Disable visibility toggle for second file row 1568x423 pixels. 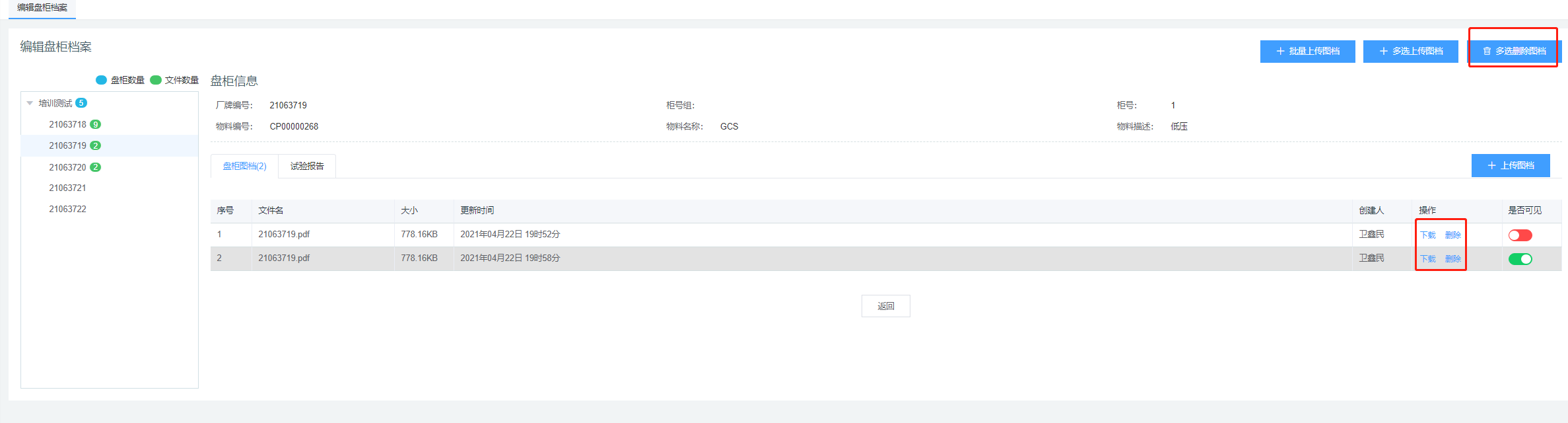pyautogui.click(x=1520, y=259)
